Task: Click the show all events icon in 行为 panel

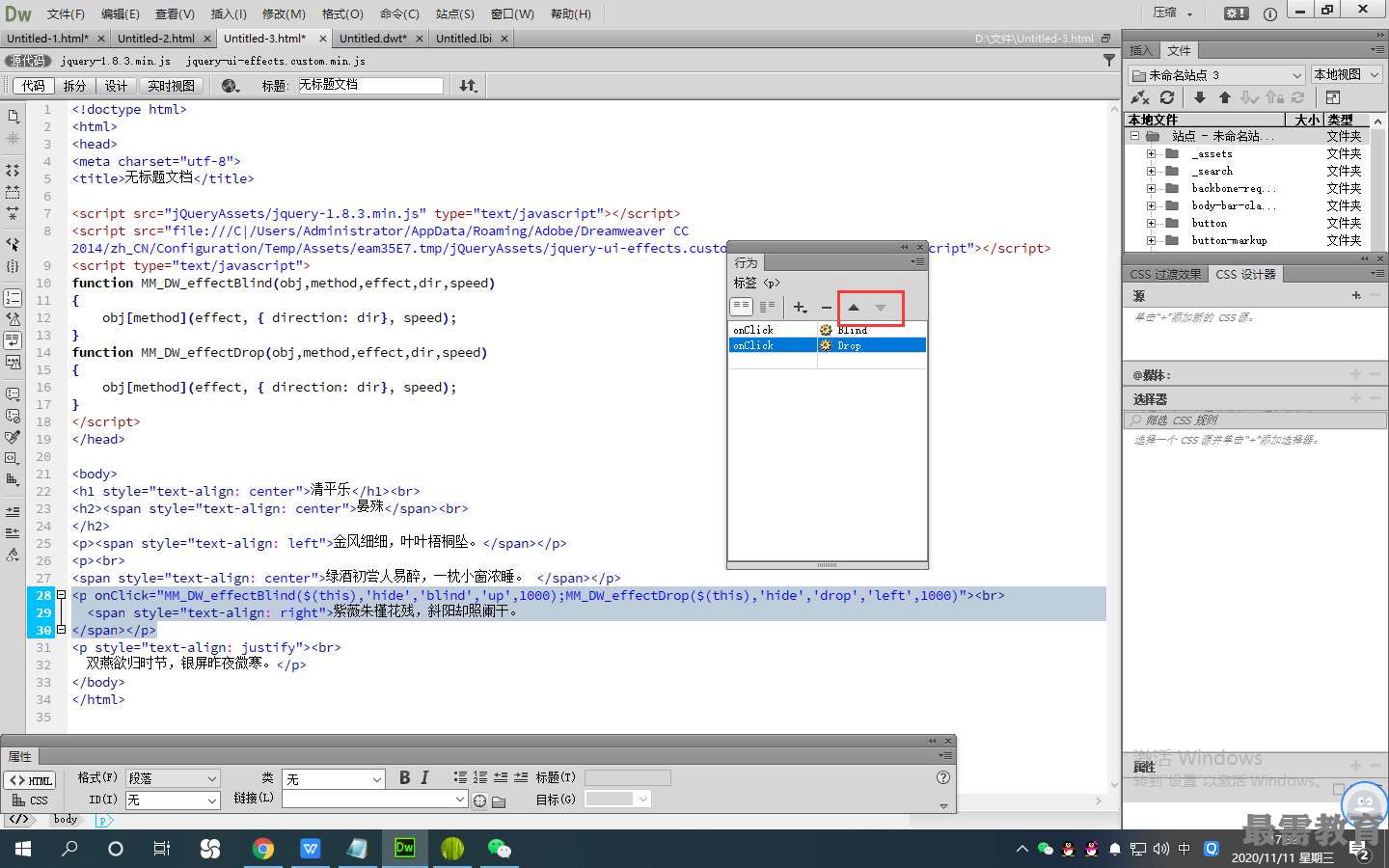Action: click(767, 307)
